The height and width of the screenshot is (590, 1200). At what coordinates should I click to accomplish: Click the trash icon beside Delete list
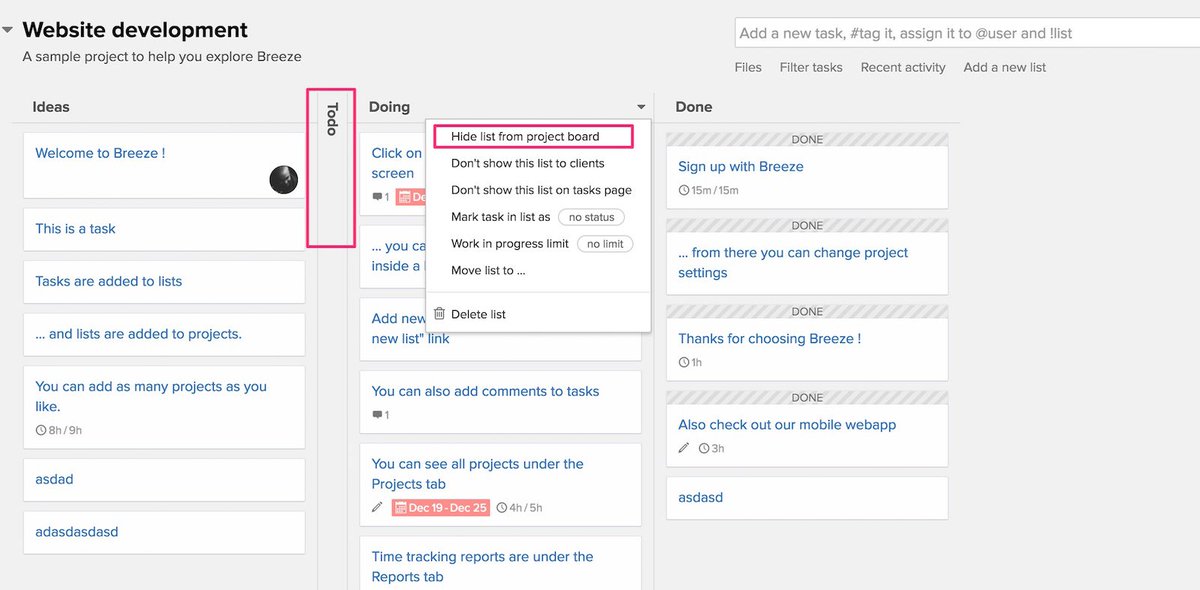tap(439, 314)
